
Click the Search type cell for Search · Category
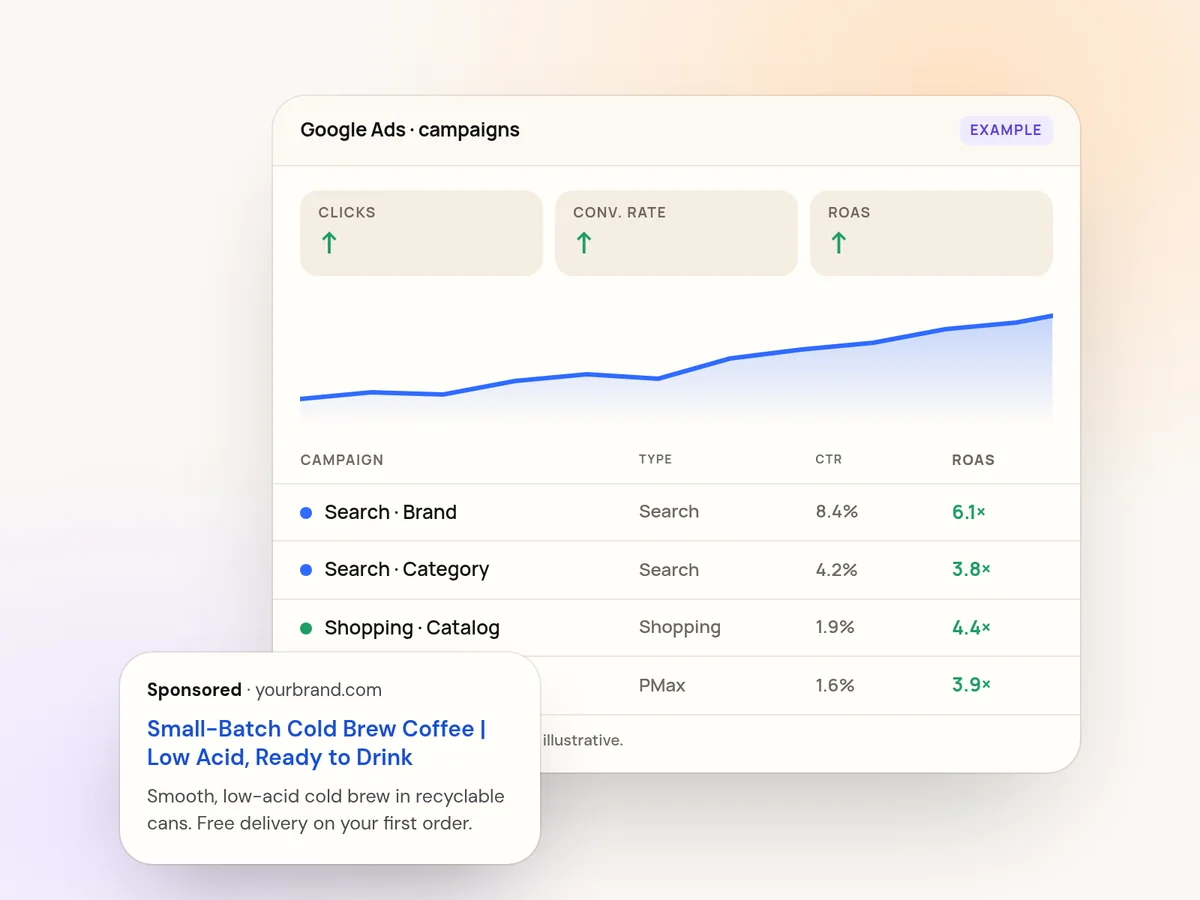pyautogui.click(x=669, y=570)
